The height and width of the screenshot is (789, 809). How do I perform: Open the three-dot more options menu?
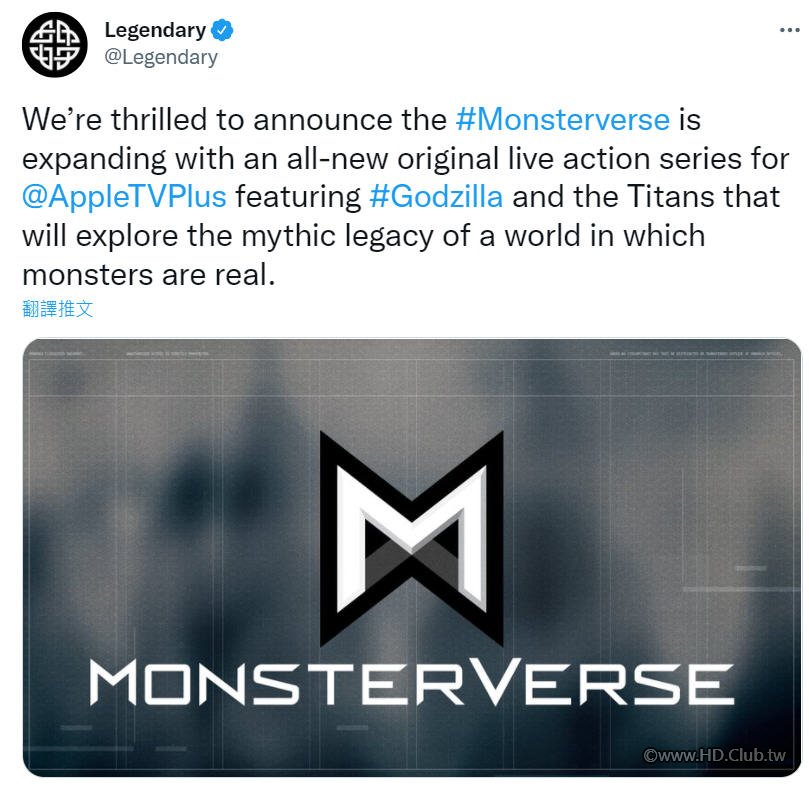(x=789, y=30)
